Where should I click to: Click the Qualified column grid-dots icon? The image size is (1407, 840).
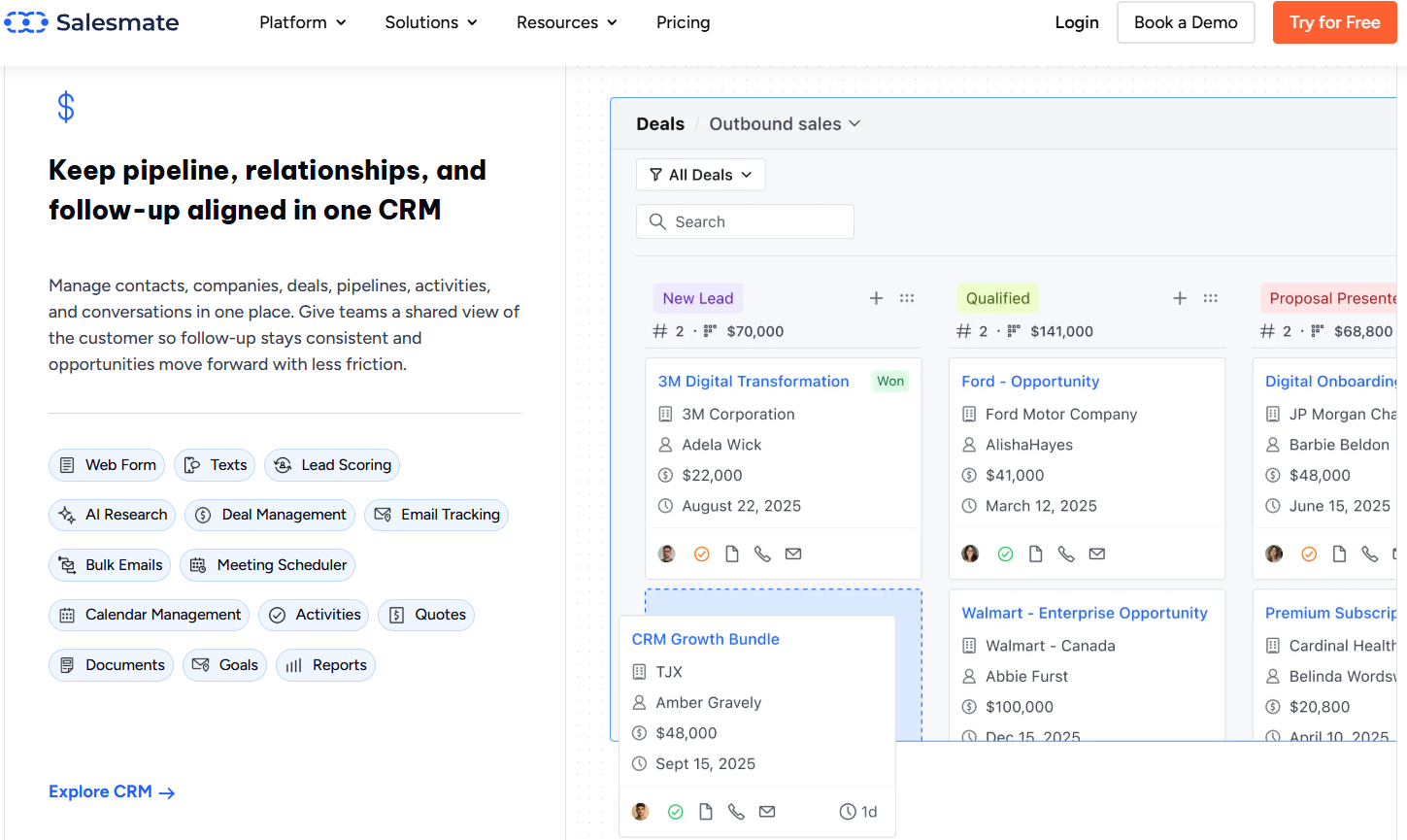pyautogui.click(x=1211, y=298)
